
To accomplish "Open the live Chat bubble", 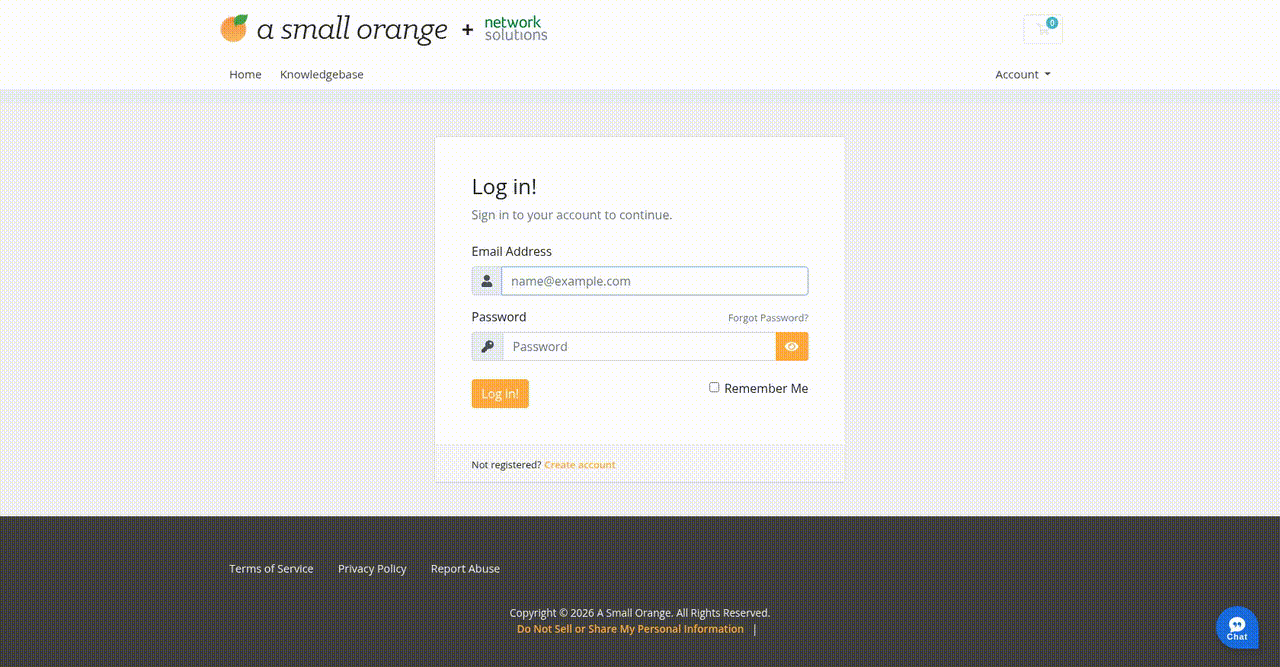I will [x=1237, y=627].
